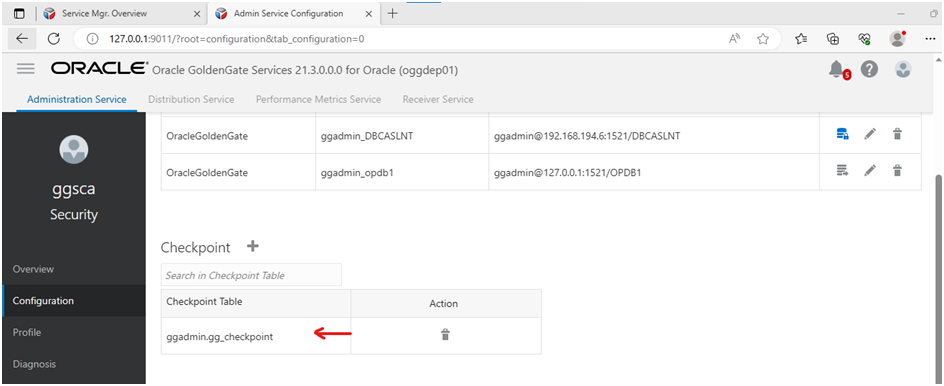Close the Admin Service Configuration tab

pyautogui.click(x=368, y=13)
